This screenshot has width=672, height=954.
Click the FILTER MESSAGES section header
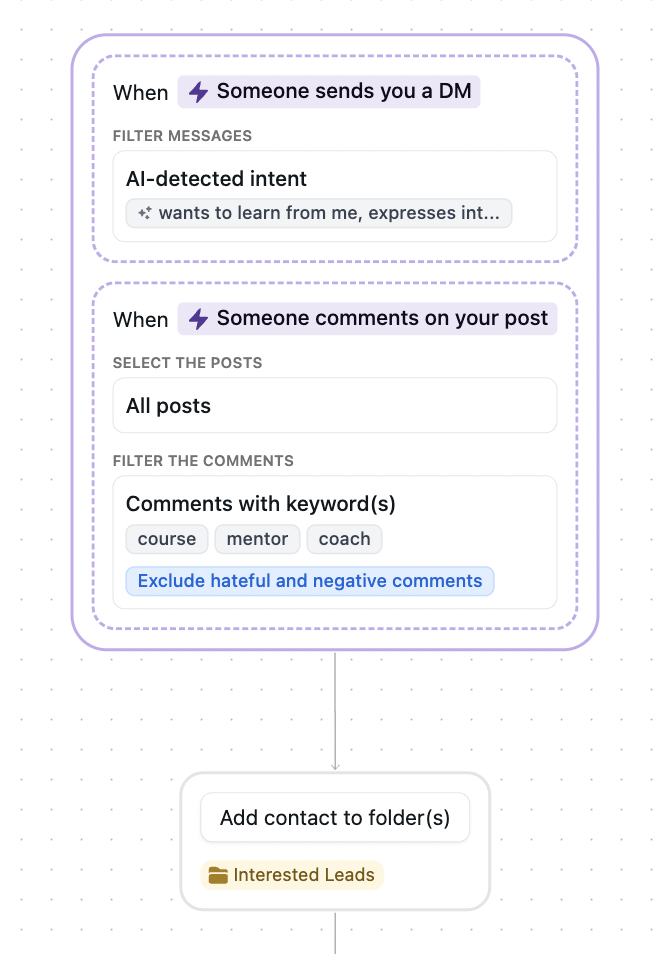point(182,136)
